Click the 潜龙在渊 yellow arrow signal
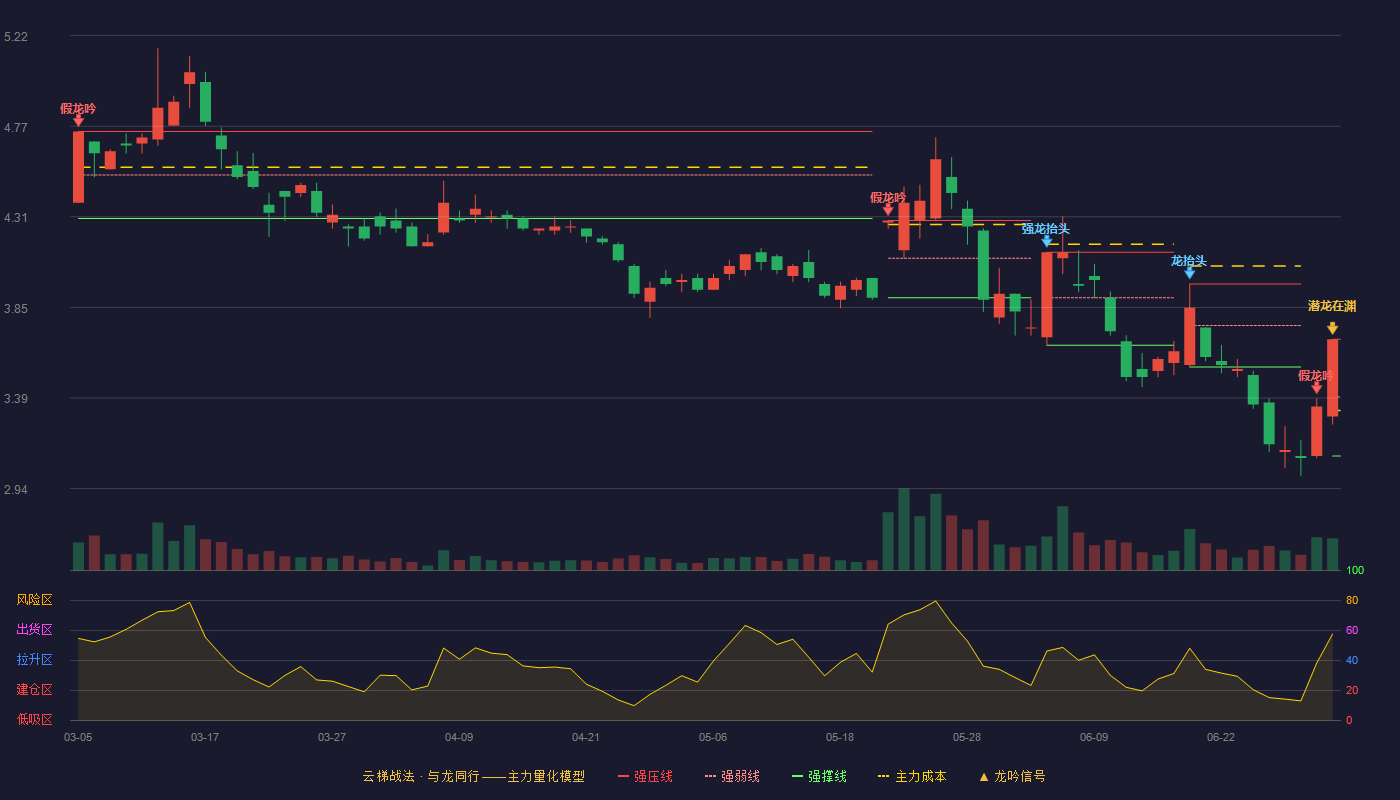 [x=1332, y=328]
